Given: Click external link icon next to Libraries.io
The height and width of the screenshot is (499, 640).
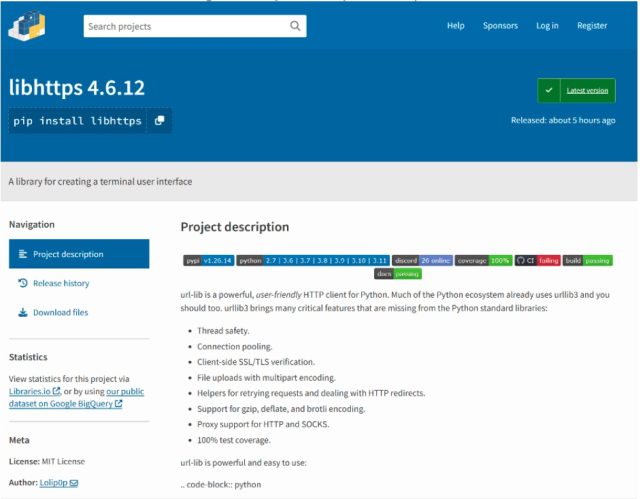Looking at the screenshot, I should tap(56, 391).
